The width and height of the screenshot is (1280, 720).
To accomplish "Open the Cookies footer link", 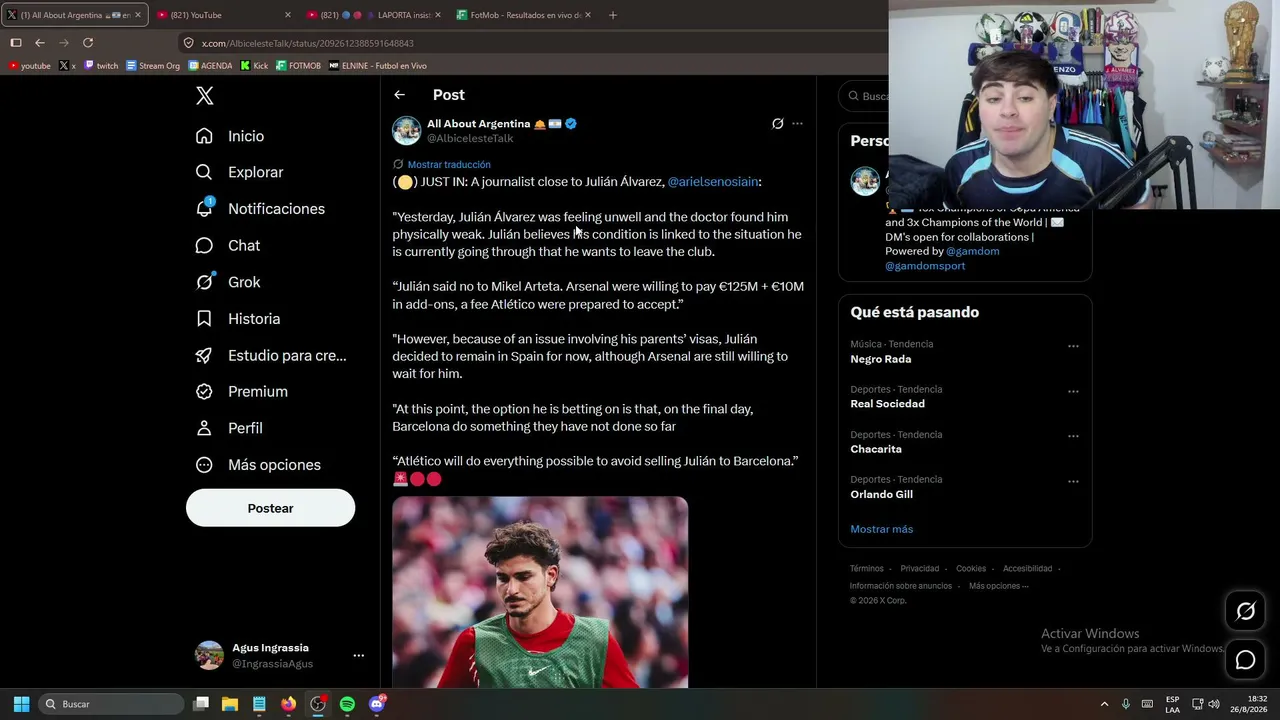I will click(x=971, y=569).
